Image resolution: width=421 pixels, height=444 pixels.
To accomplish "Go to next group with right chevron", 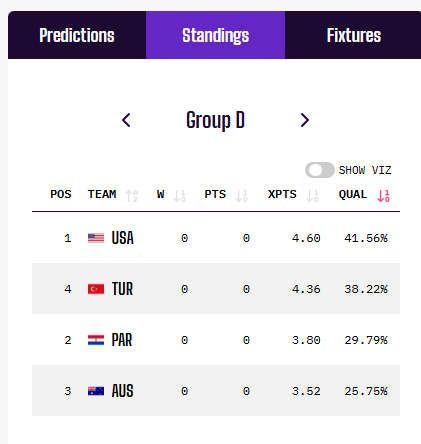I will (305, 120).
